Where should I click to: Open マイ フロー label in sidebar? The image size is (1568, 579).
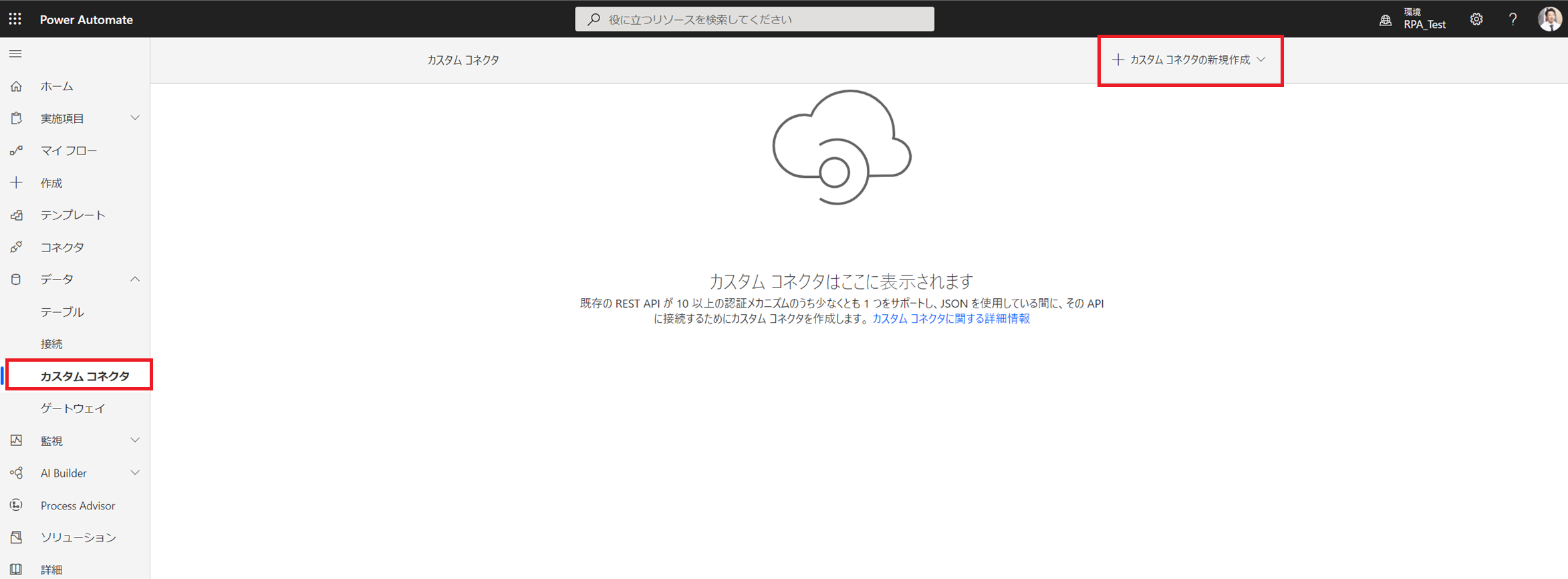pos(69,150)
